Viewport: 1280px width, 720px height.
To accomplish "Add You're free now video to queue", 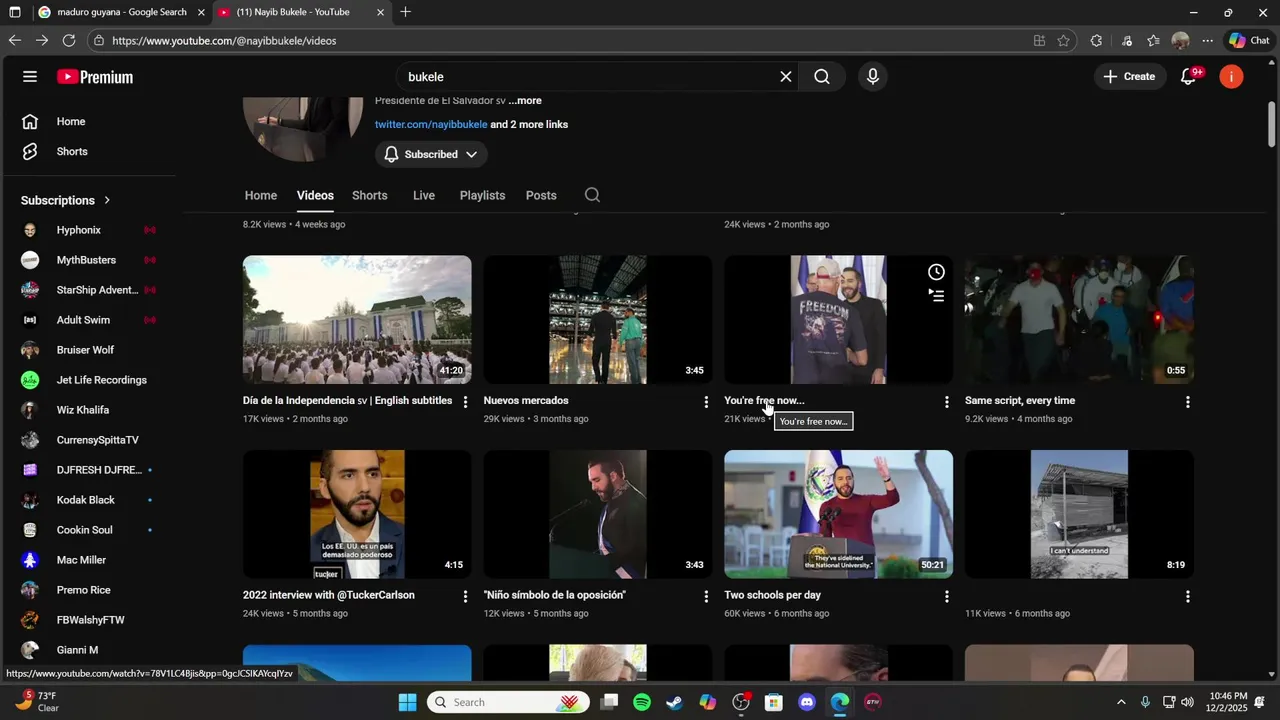I will tap(936, 296).
